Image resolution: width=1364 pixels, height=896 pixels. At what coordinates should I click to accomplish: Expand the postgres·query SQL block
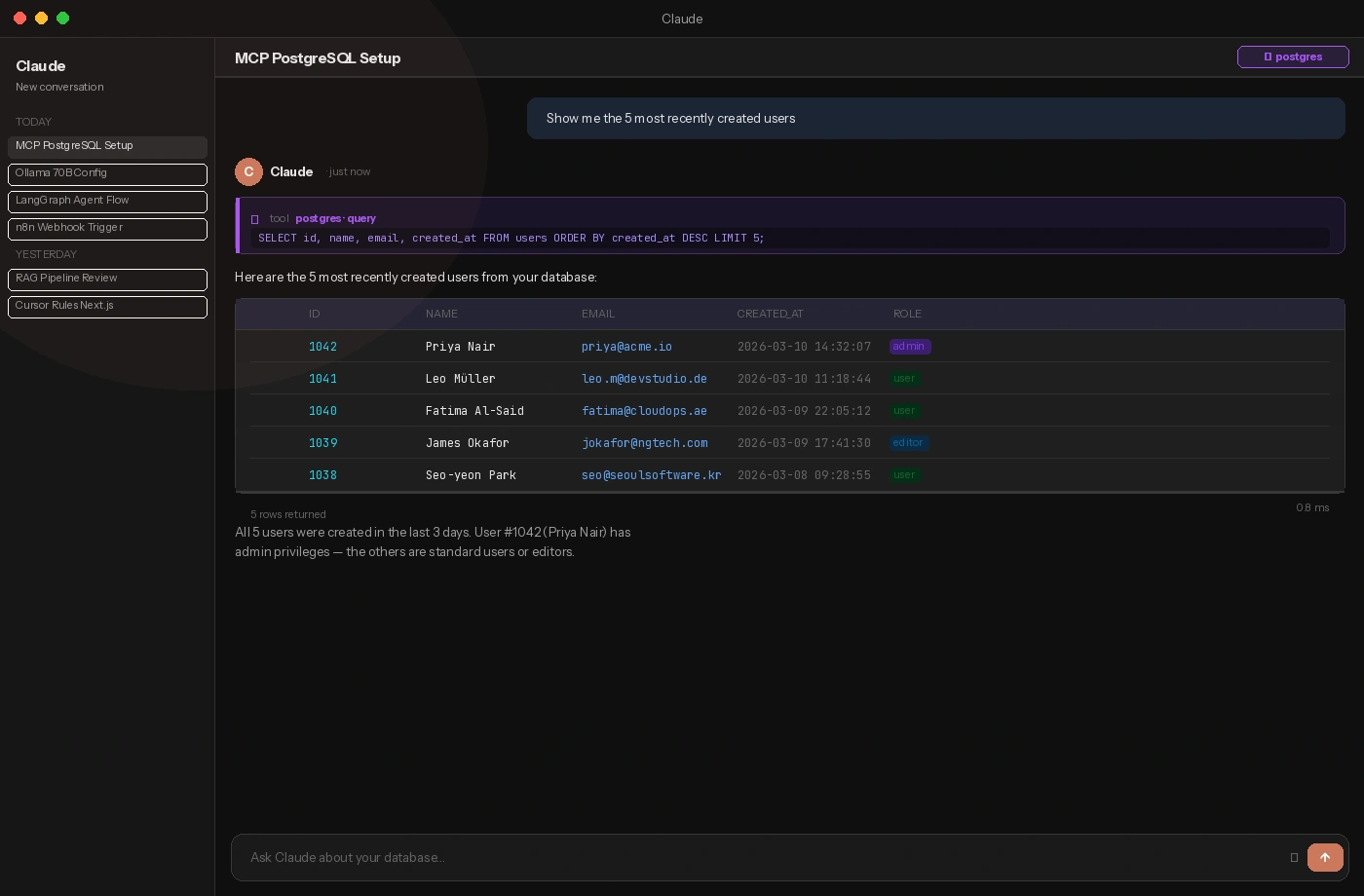(789, 238)
